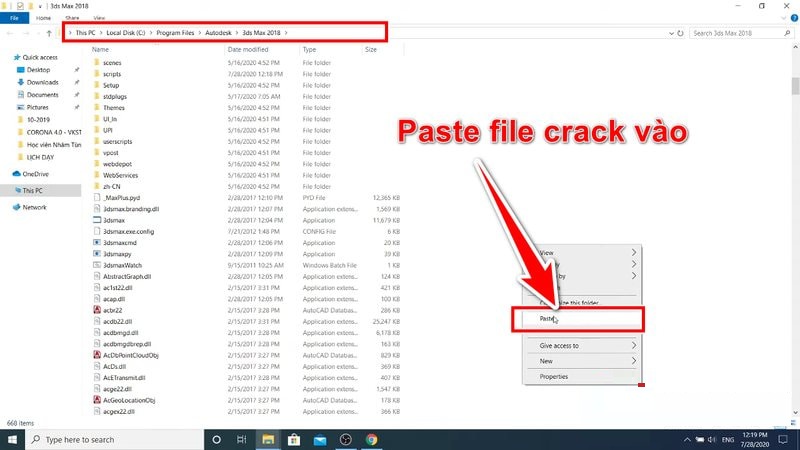The image size is (800, 450).
Task: Select the scripts folder icon
Action: pyautogui.click(x=97, y=73)
